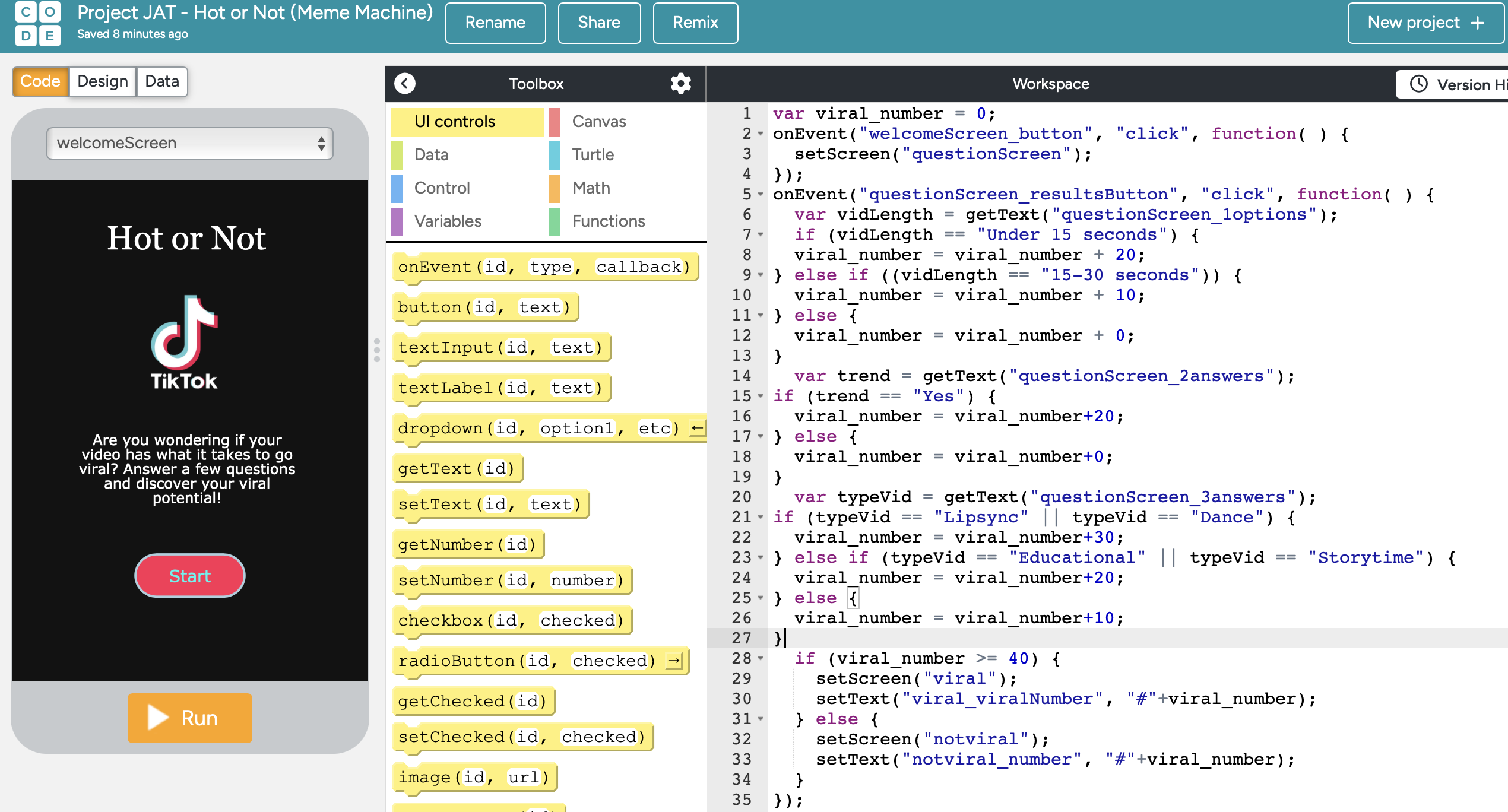This screenshot has width=1508, height=812.
Task: Switch to the Design tab
Action: (x=103, y=81)
